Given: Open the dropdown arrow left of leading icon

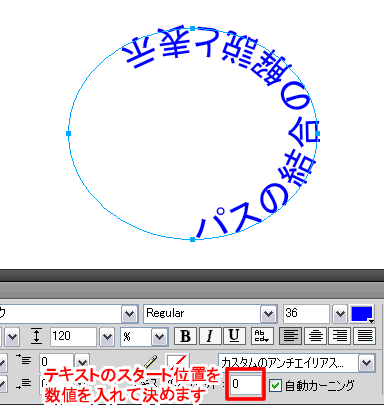Looking at the screenshot, I should point(13,337).
